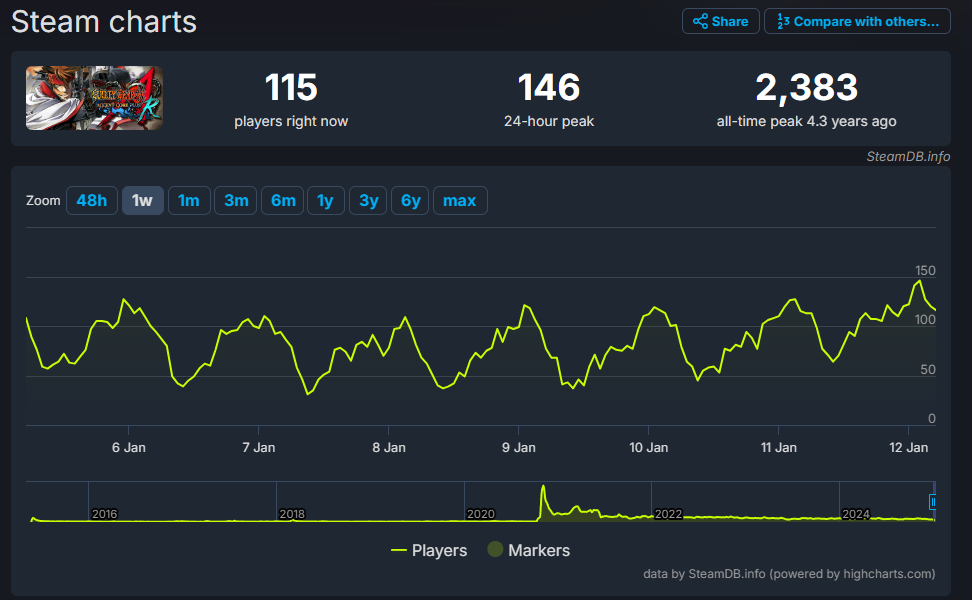Switch chart zoom to 6m

coord(283,200)
